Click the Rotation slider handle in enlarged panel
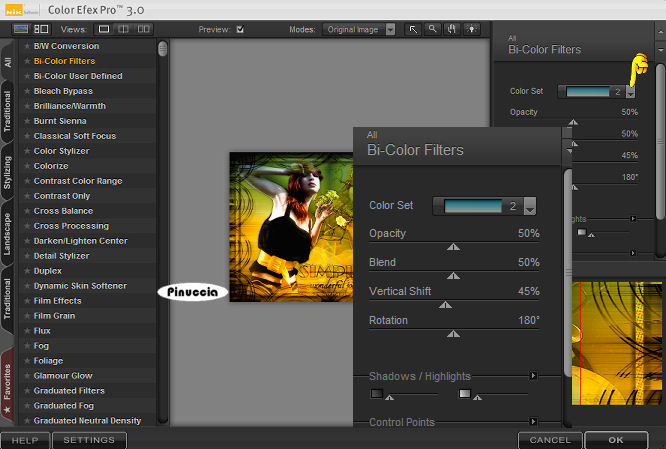The image size is (666, 449). click(x=453, y=334)
